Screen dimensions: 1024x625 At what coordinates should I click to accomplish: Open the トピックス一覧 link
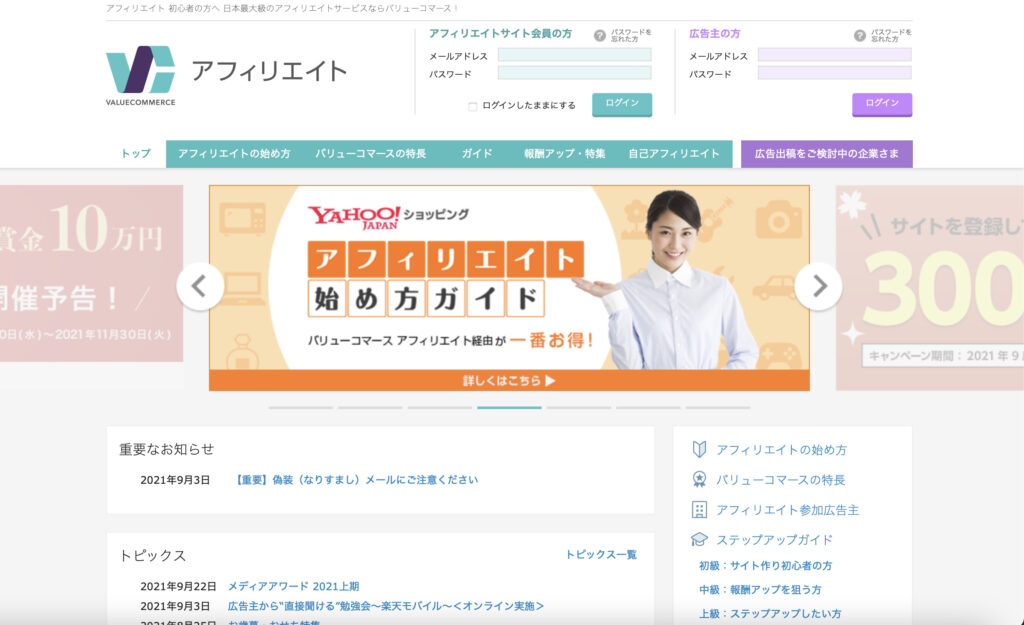(x=601, y=554)
